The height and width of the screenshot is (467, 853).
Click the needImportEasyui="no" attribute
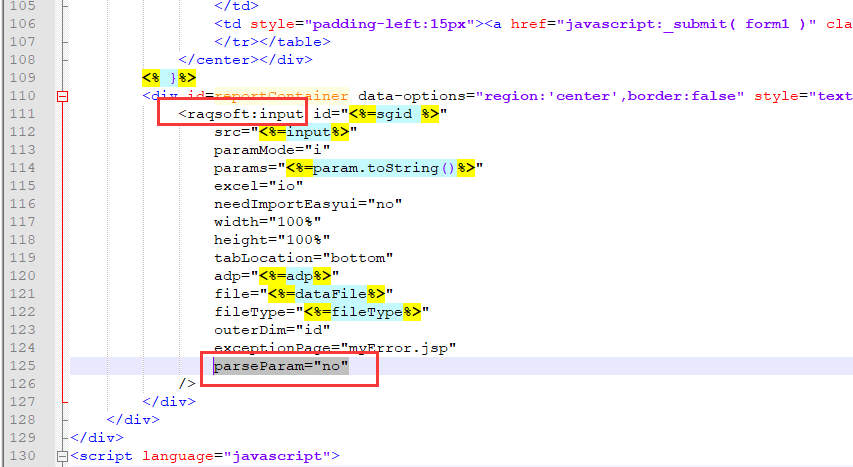coord(308,204)
